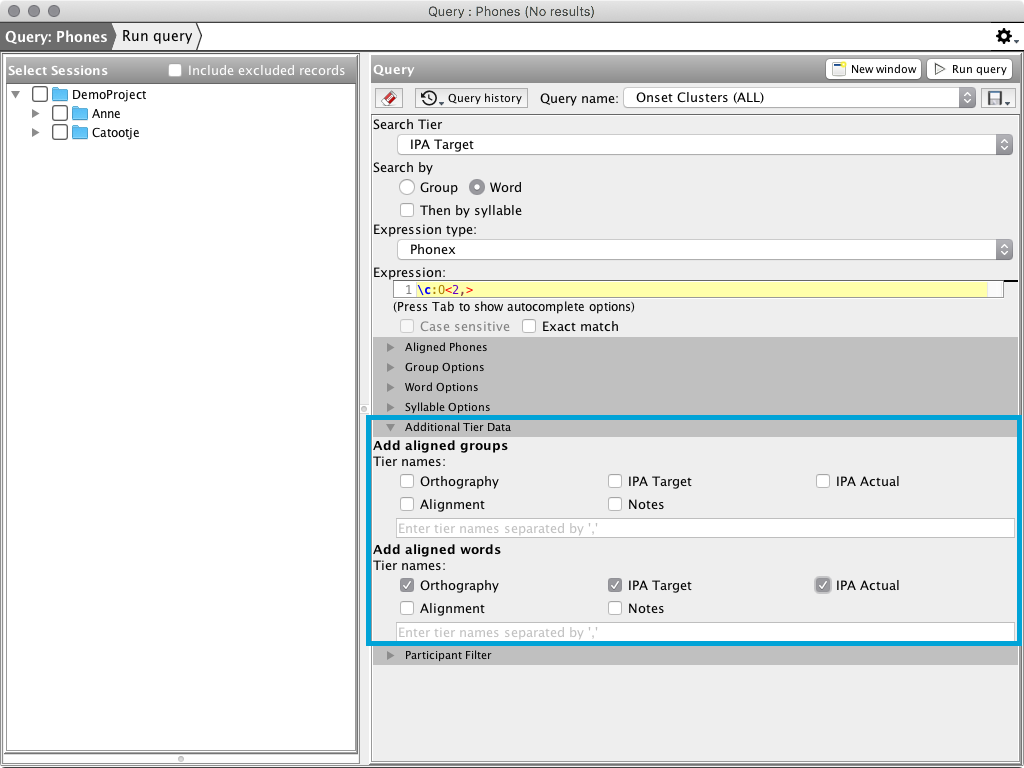Uncheck Orthography under aligned words

(407, 585)
